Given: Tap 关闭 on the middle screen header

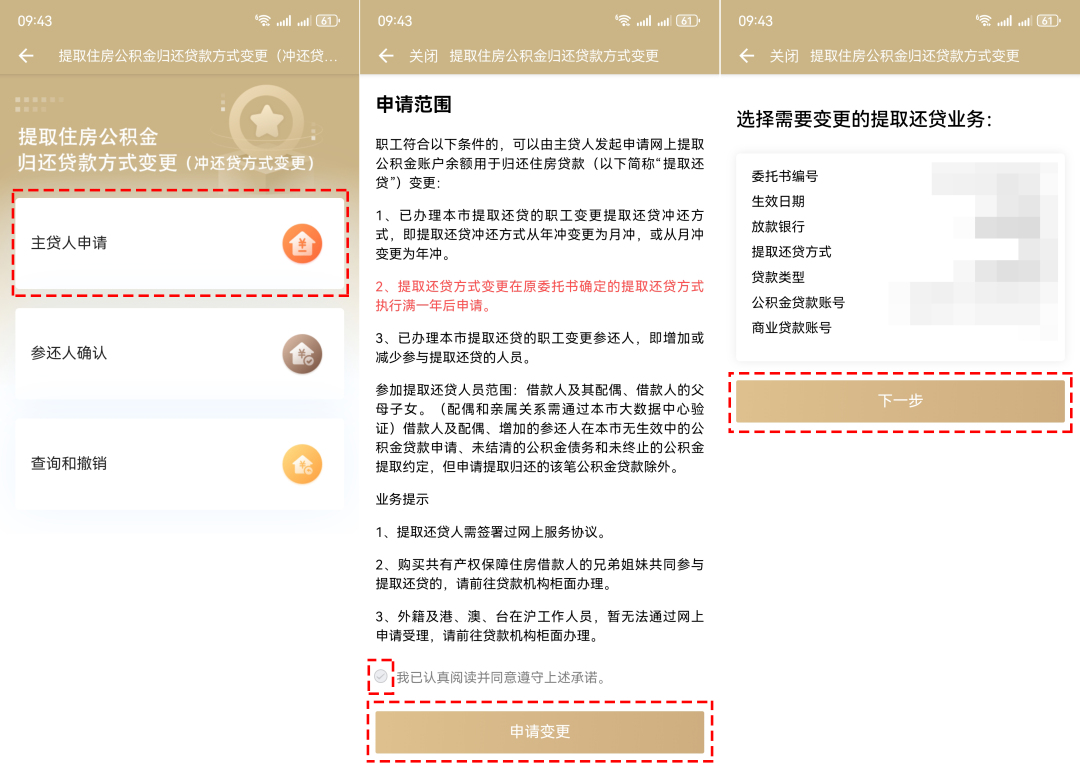Looking at the screenshot, I should point(423,56).
